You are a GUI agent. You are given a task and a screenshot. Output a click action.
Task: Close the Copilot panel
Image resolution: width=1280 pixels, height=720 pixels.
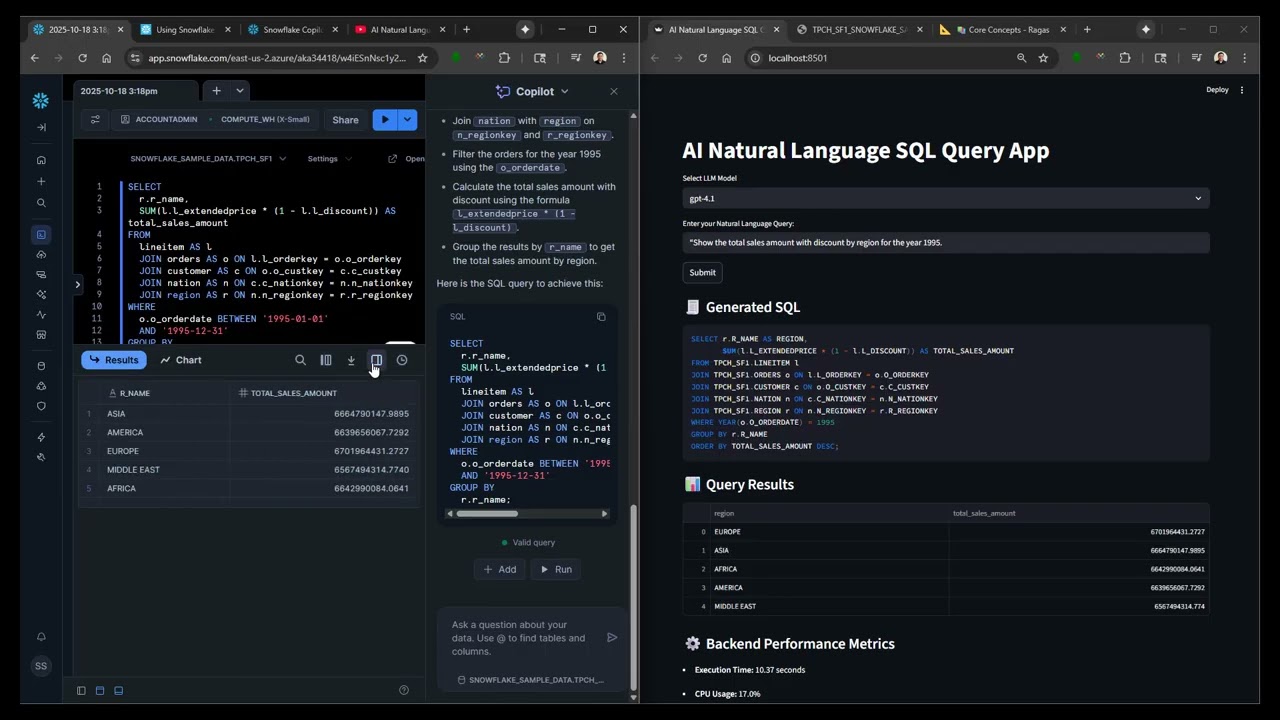(x=614, y=91)
